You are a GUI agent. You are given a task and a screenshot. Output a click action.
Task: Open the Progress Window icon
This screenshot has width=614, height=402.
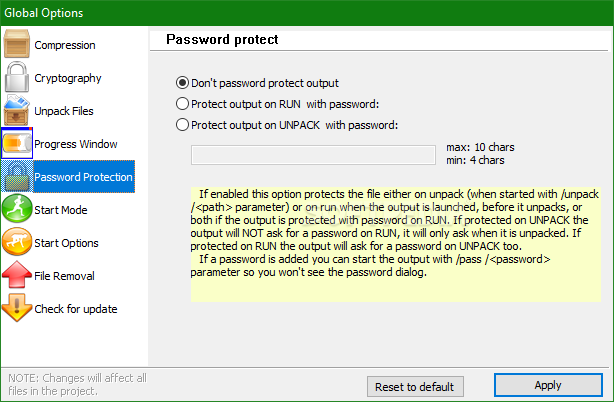tap(17, 143)
